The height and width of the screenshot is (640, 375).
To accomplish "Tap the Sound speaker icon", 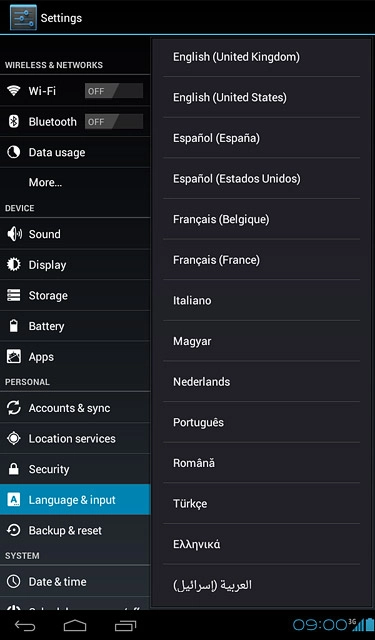I will pos(14,234).
